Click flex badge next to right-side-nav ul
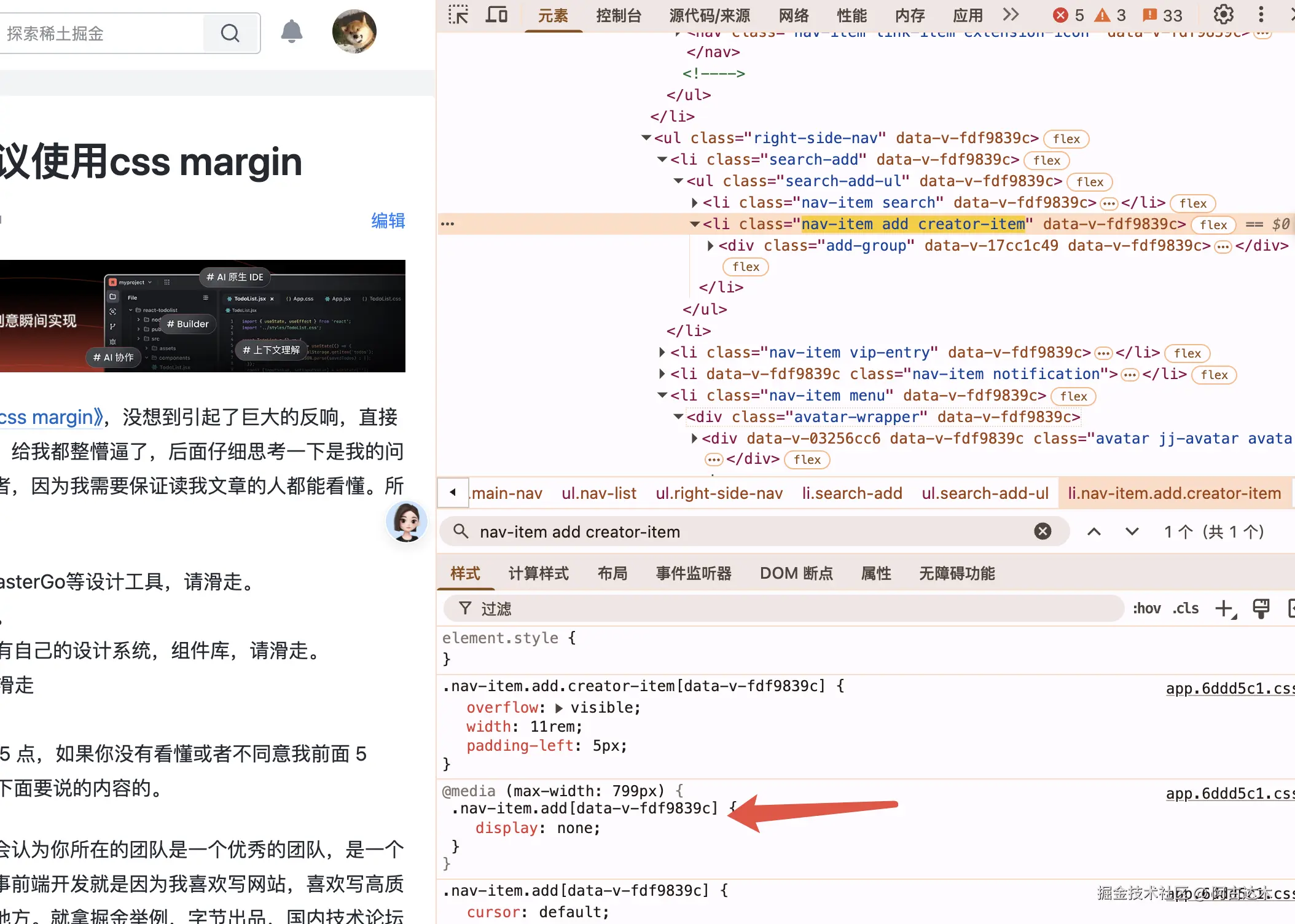Image resolution: width=1295 pixels, height=924 pixels. pyautogui.click(x=1066, y=139)
